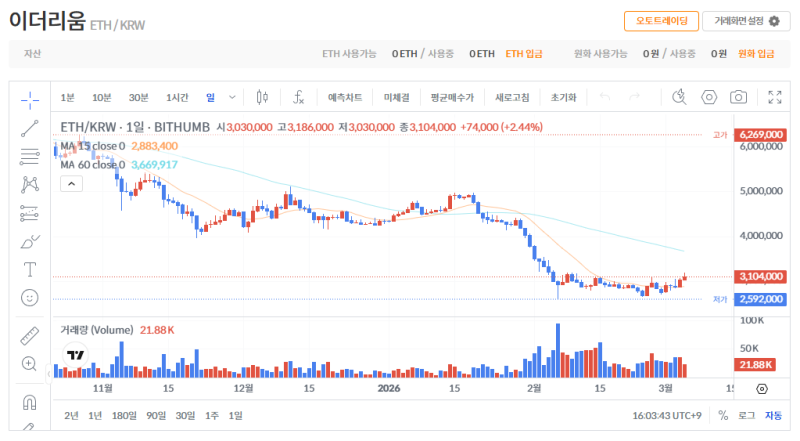Open the indicators fx menu
The width and height of the screenshot is (800, 441).
[x=298, y=97]
